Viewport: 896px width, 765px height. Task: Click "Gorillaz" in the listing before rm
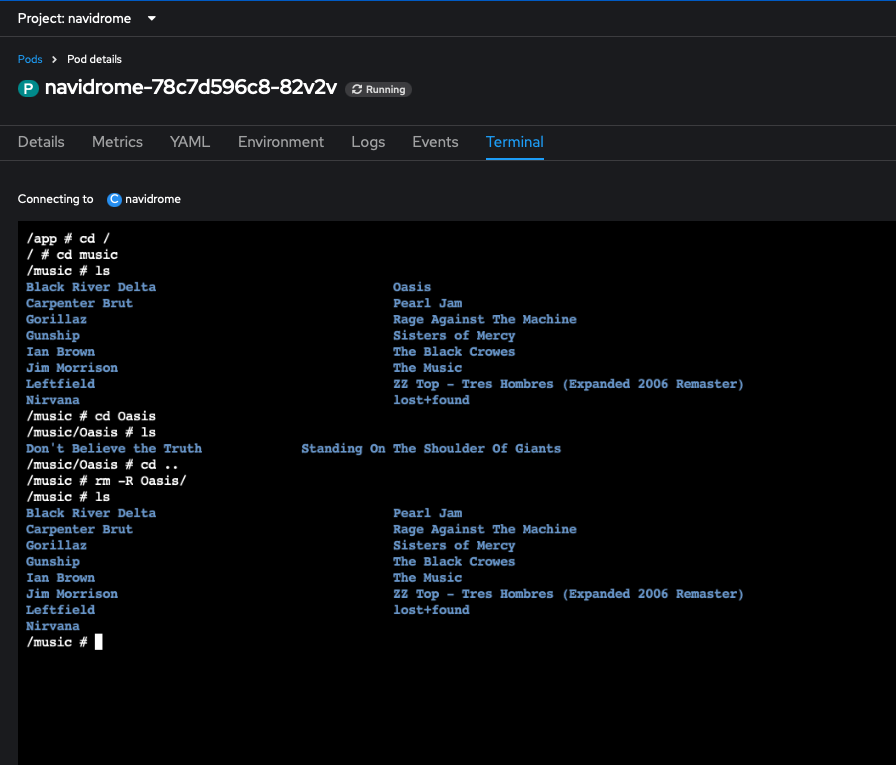pos(57,319)
